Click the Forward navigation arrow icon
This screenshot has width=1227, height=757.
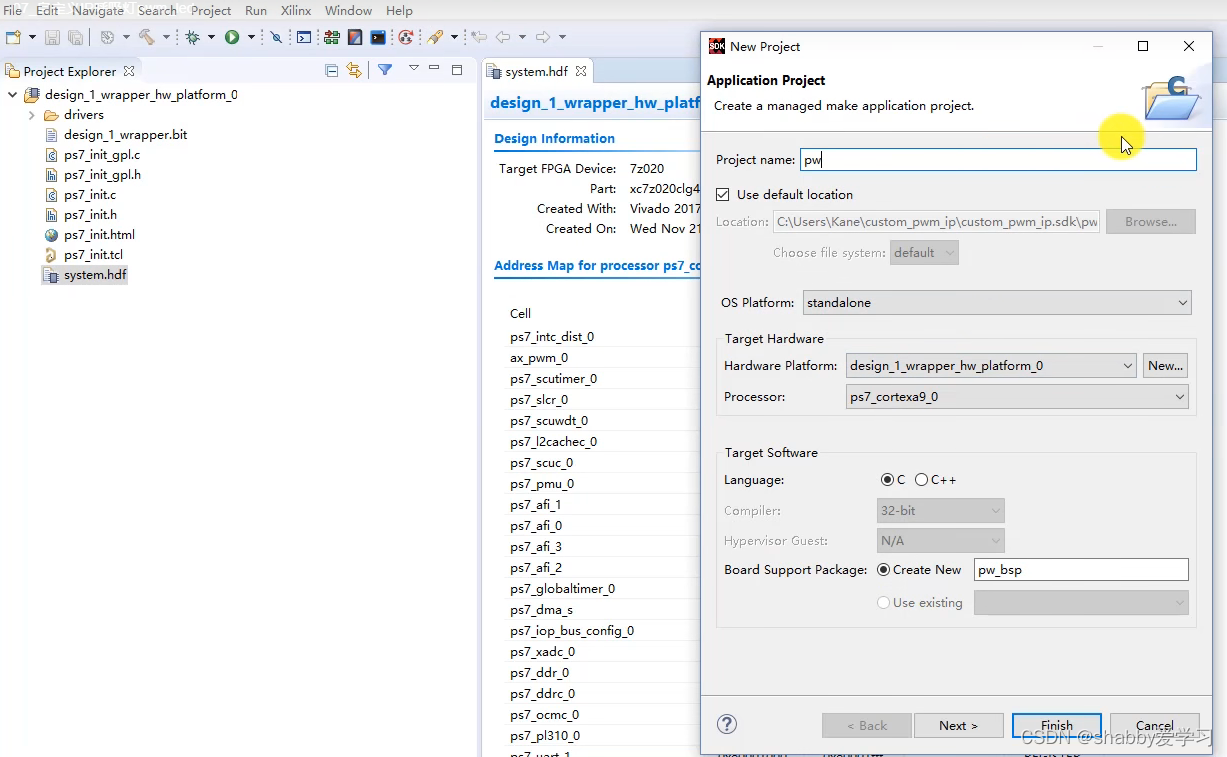543,37
